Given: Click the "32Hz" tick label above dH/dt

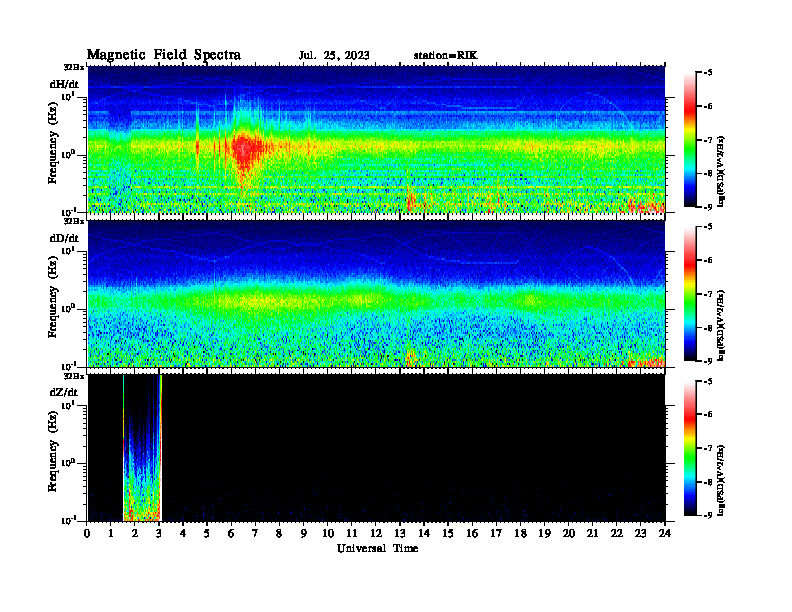Looking at the screenshot, I should 73,67.
